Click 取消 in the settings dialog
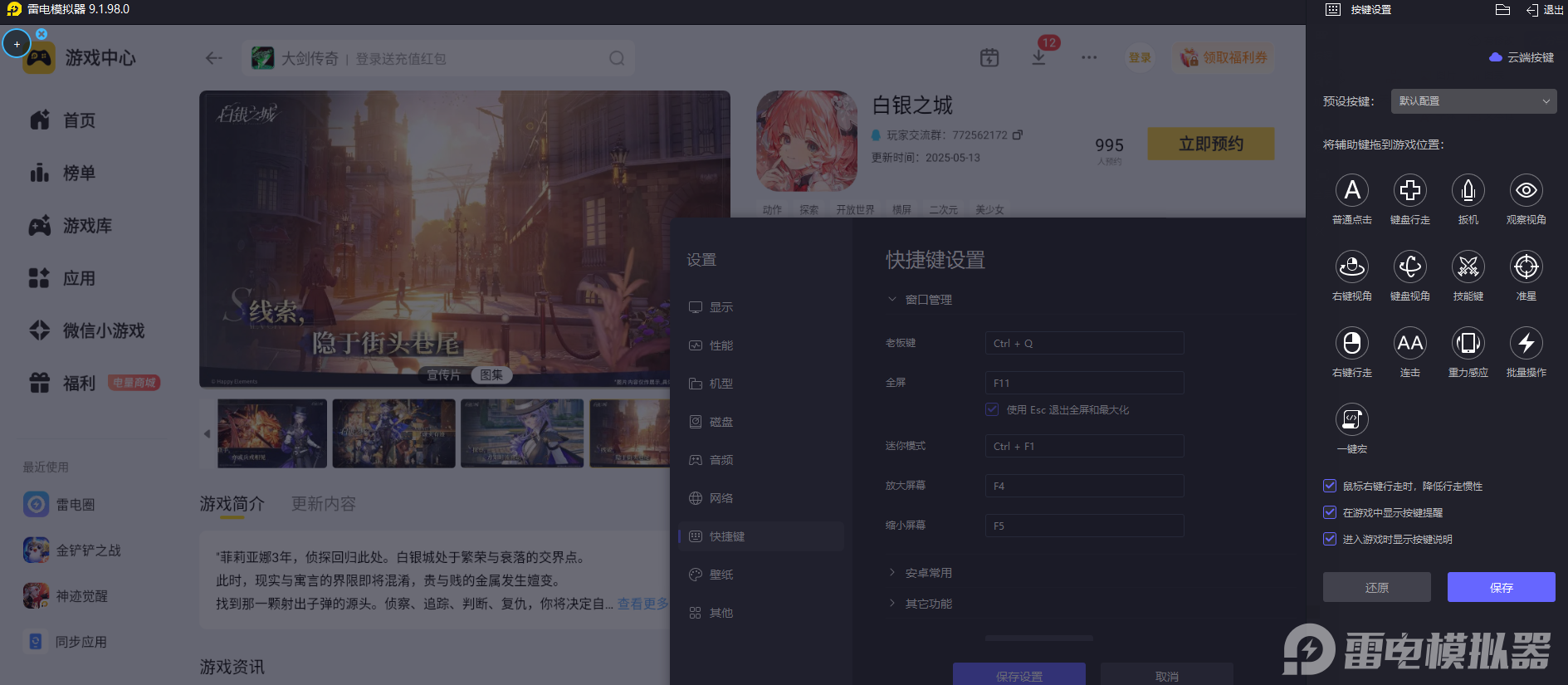The image size is (1568, 685). pos(1167,674)
